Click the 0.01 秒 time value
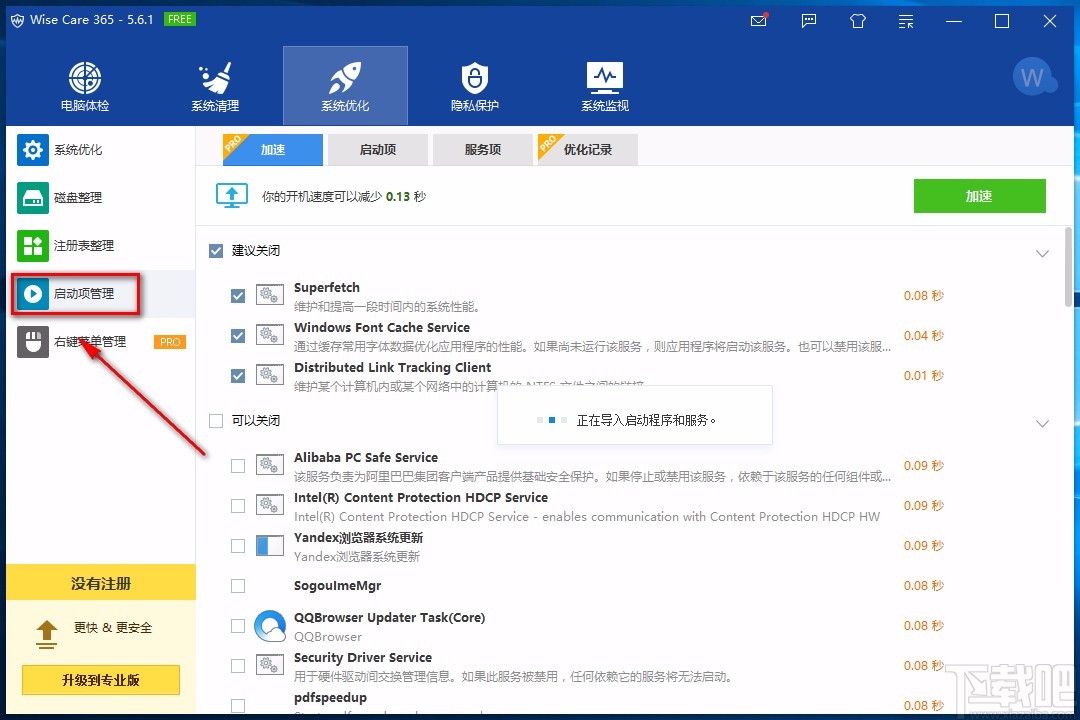This screenshot has width=1080, height=720. pyautogui.click(x=924, y=376)
